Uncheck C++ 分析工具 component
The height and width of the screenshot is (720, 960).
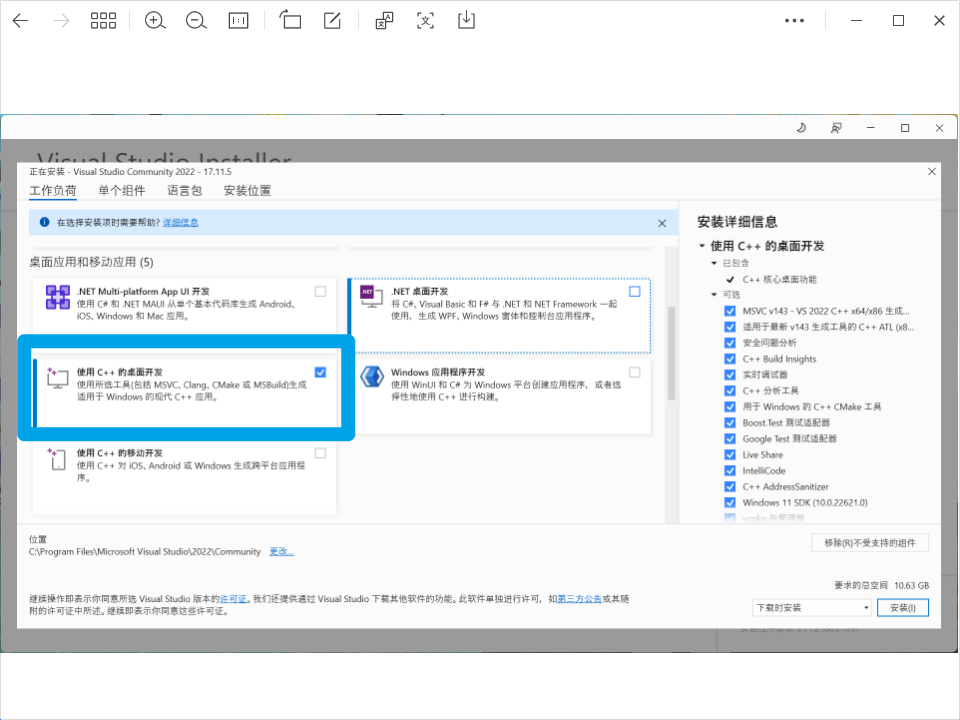pyautogui.click(x=730, y=391)
